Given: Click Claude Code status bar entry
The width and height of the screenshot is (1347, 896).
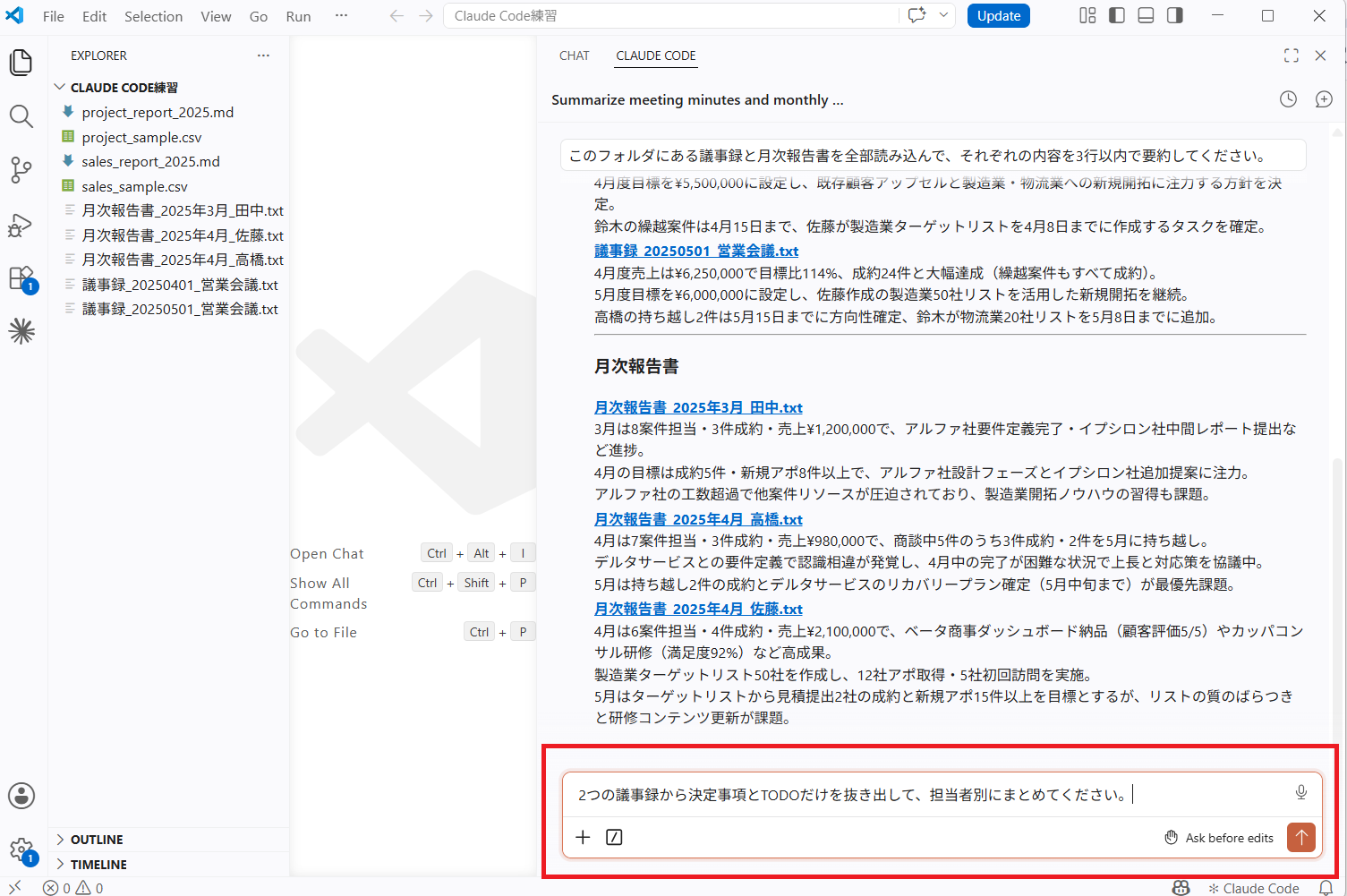Looking at the screenshot, I should (x=1254, y=888).
